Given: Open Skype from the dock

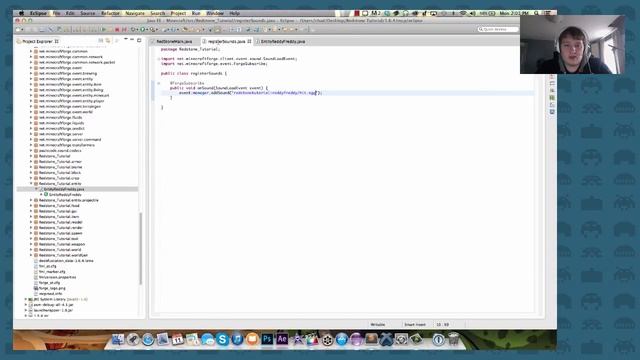Looking at the screenshot, I should [x=222, y=339].
